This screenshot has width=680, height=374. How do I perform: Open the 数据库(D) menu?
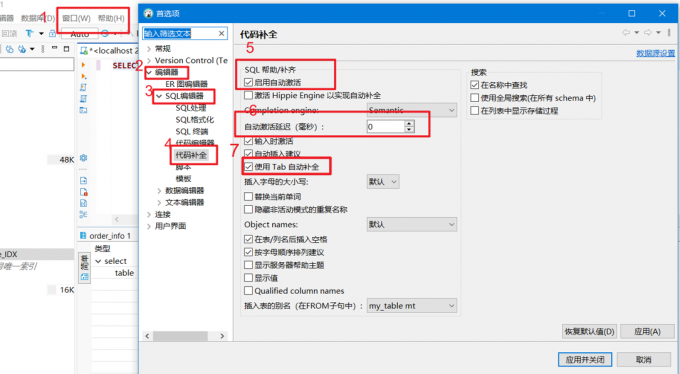pos(38,18)
